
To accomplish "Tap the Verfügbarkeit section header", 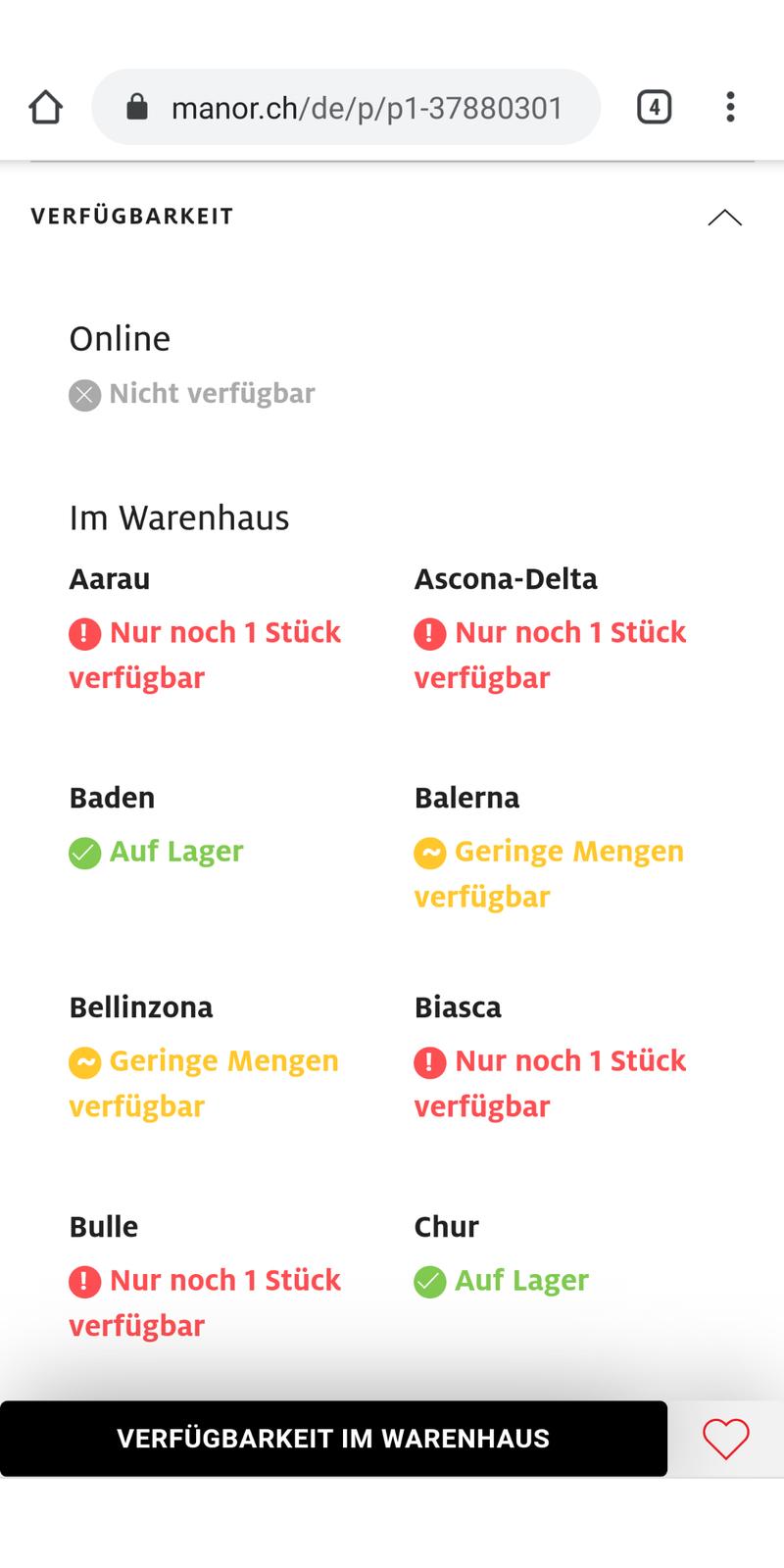I will (x=132, y=217).
